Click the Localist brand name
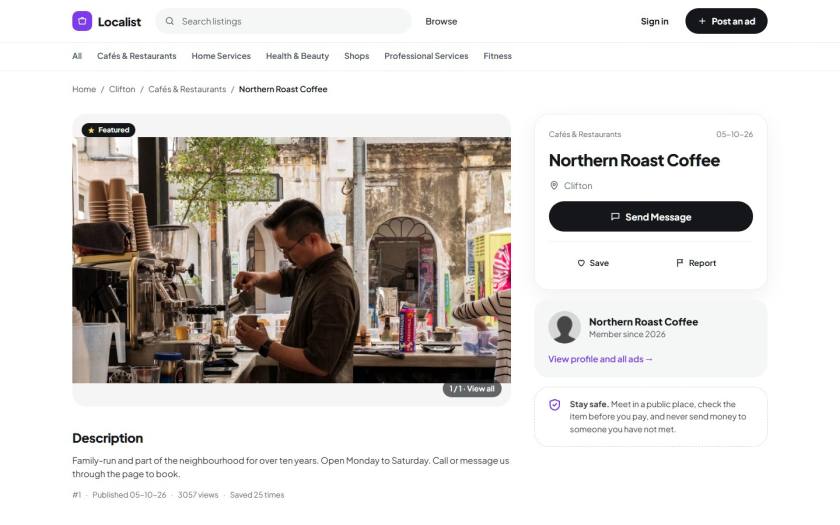 click(x=119, y=22)
